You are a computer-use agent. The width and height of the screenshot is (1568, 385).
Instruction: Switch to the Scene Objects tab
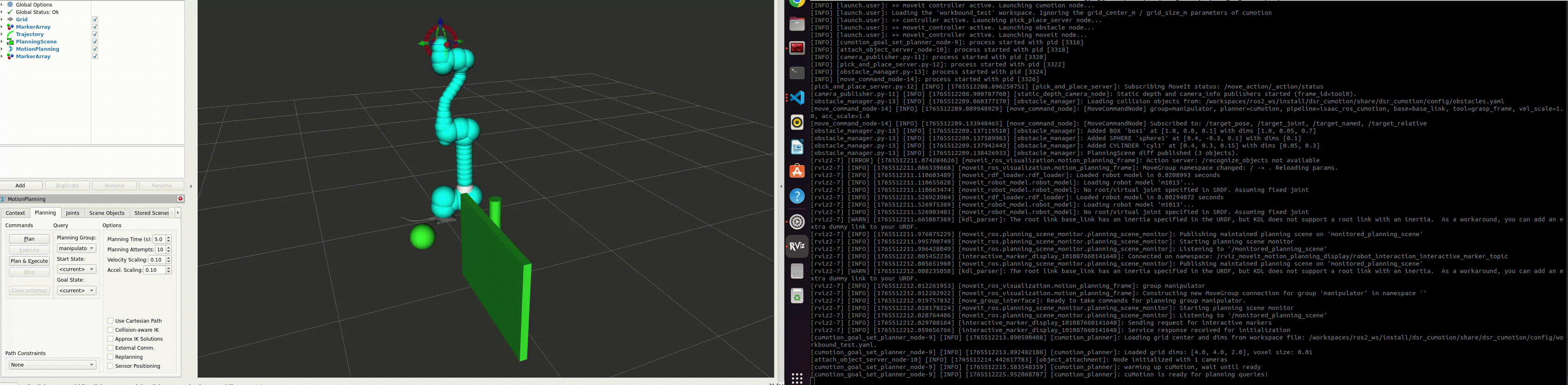pyautogui.click(x=107, y=213)
